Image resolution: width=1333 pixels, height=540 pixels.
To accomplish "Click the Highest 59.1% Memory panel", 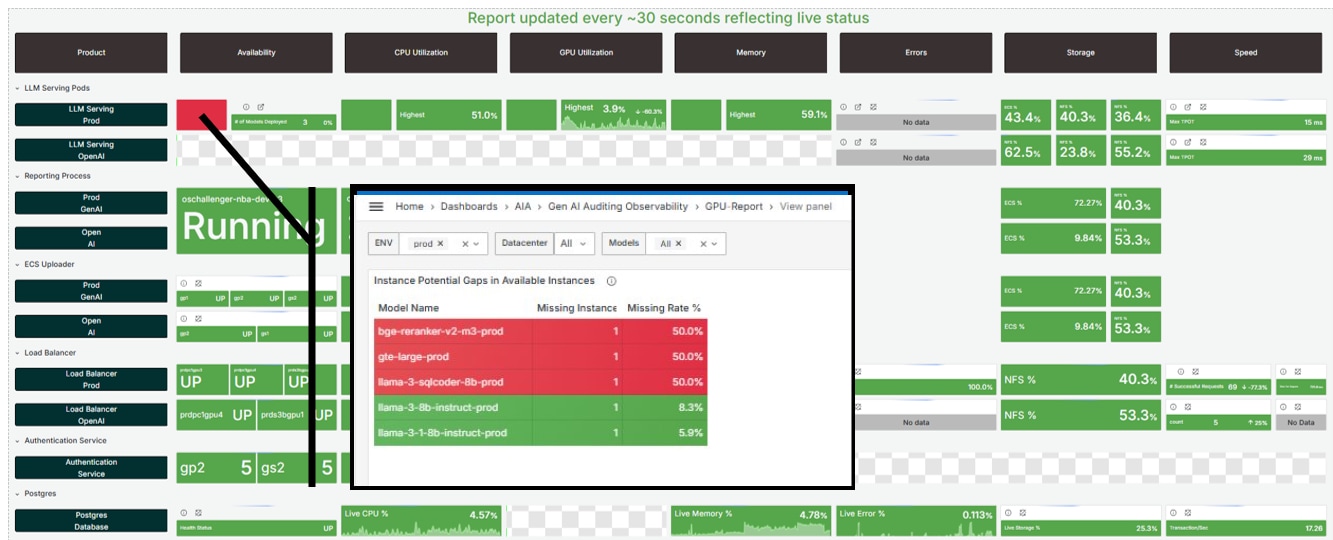I will tap(778, 115).
